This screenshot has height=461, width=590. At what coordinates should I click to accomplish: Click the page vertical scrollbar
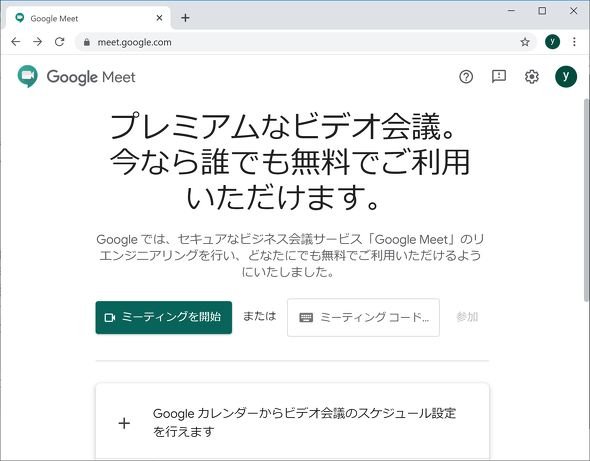tap(586, 199)
